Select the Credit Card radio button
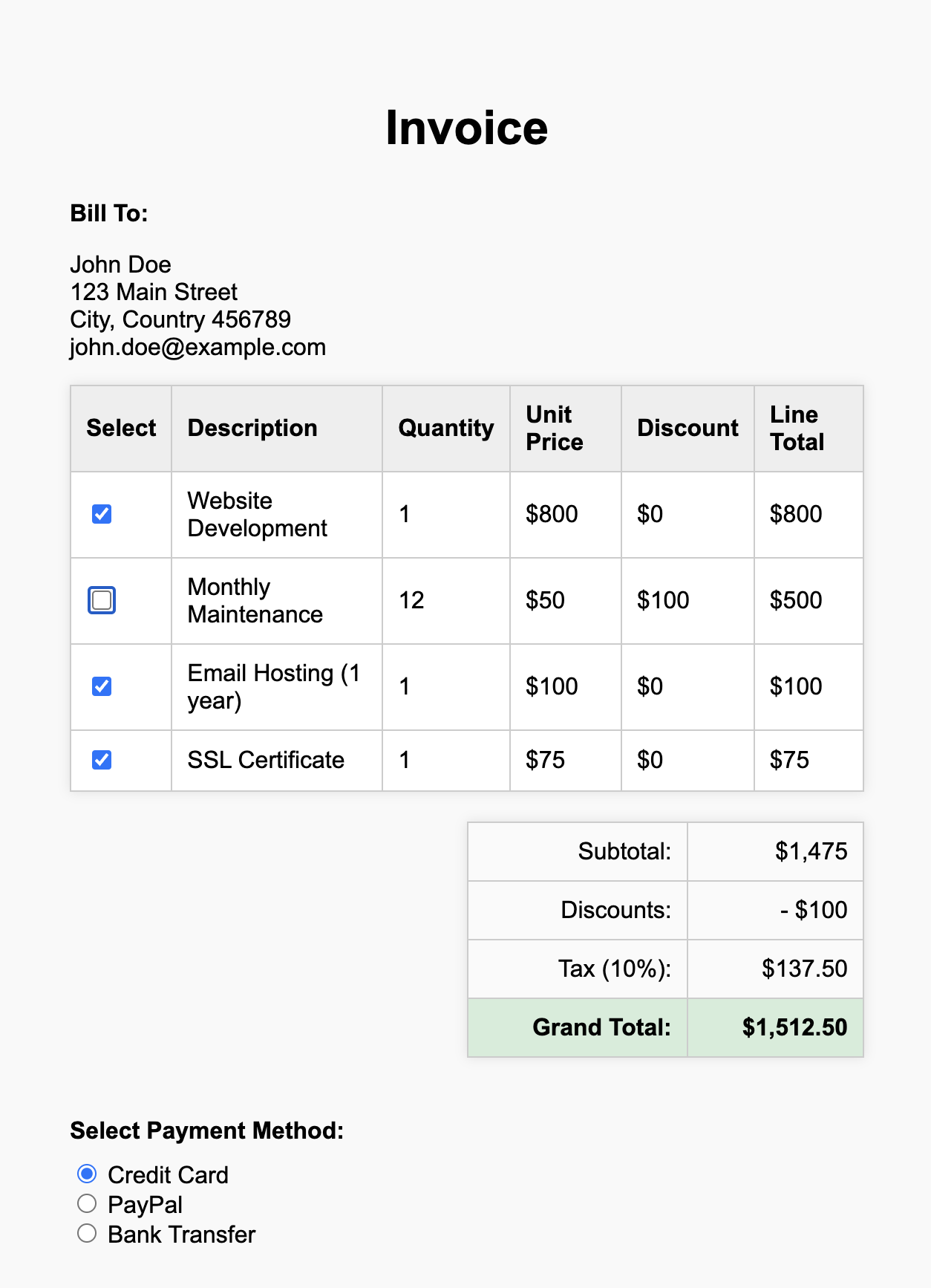Screen dimensions: 931x1288 [87, 1174]
